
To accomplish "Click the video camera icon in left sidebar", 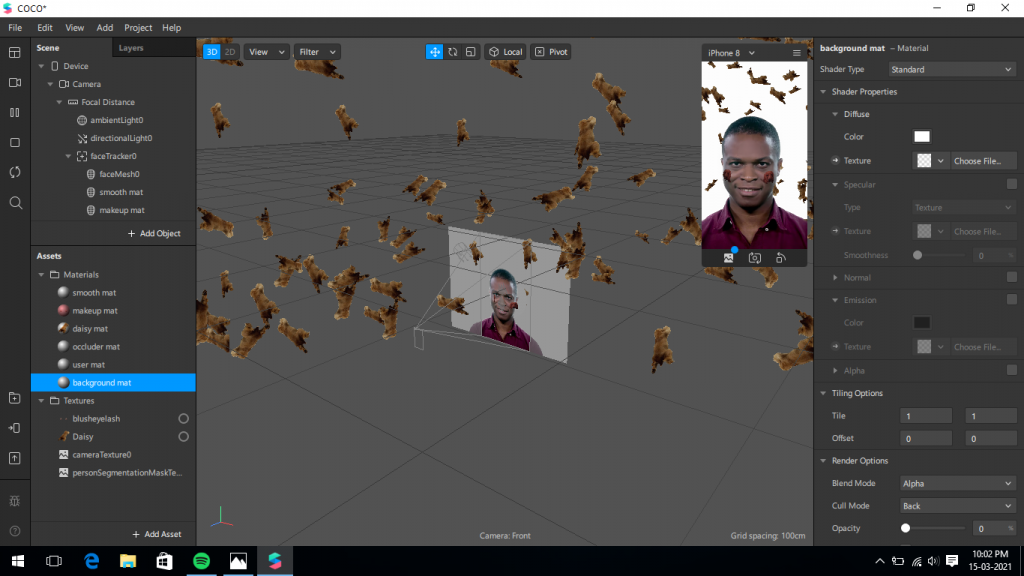I will pos(14,83).
